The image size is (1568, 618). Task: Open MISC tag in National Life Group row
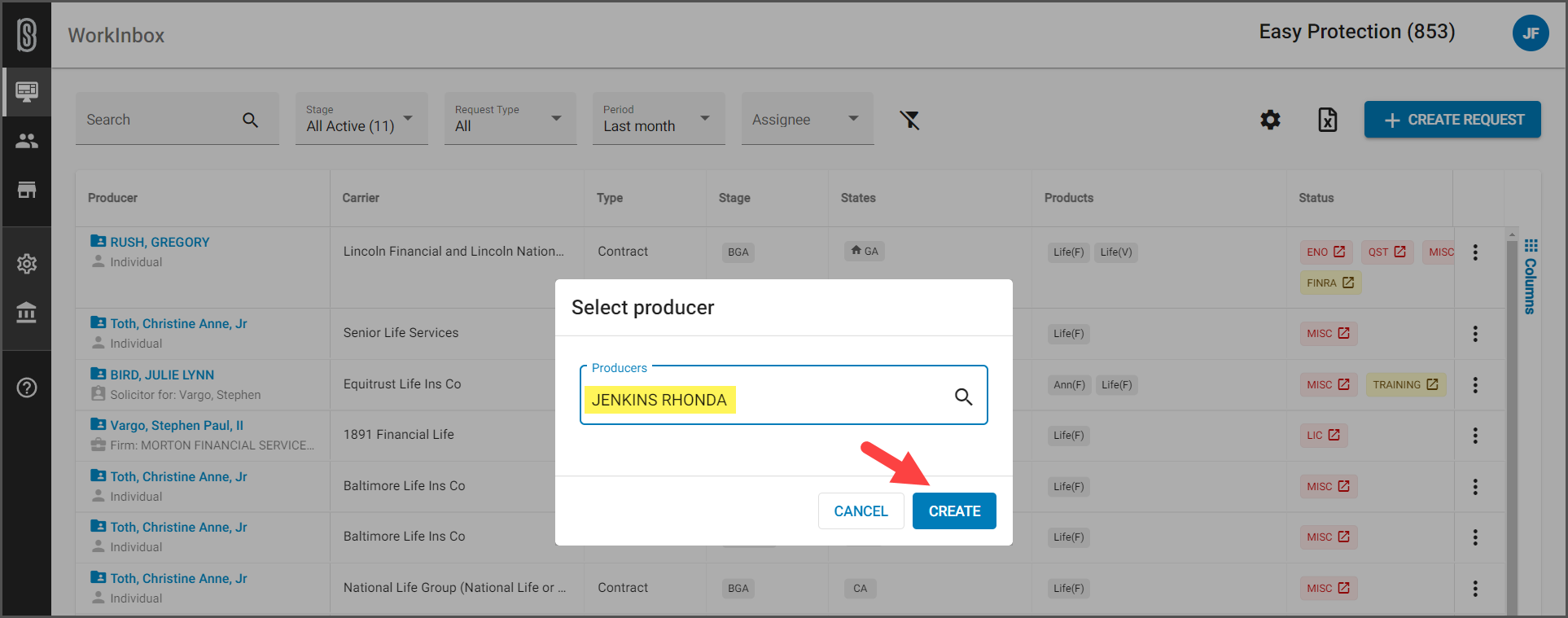click(x=1329, y=588)
